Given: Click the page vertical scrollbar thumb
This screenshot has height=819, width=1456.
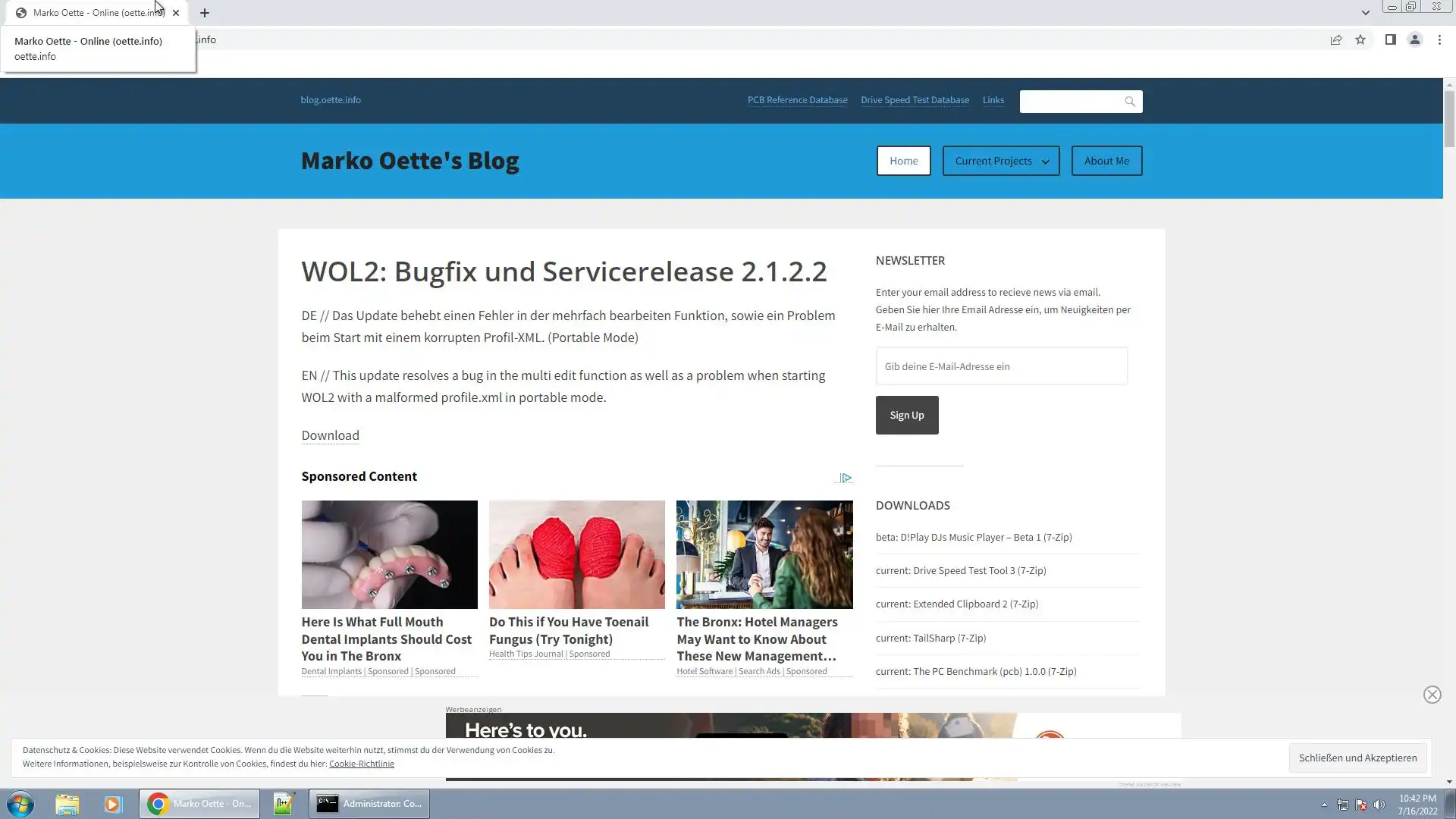Looking at the screenshot, I should pos(1449,118).
